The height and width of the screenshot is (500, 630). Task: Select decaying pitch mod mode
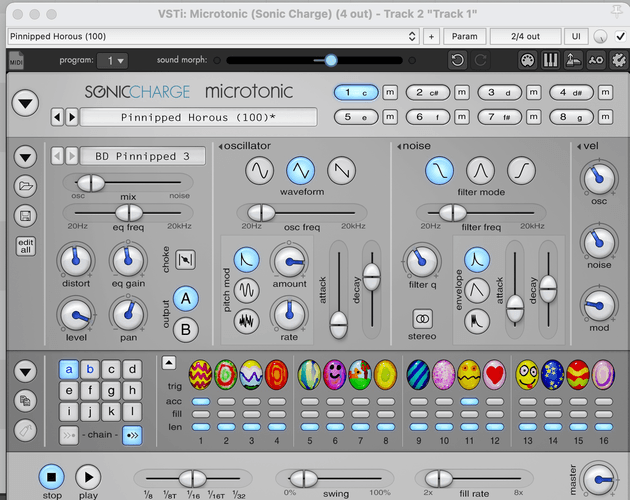point(247,260)
